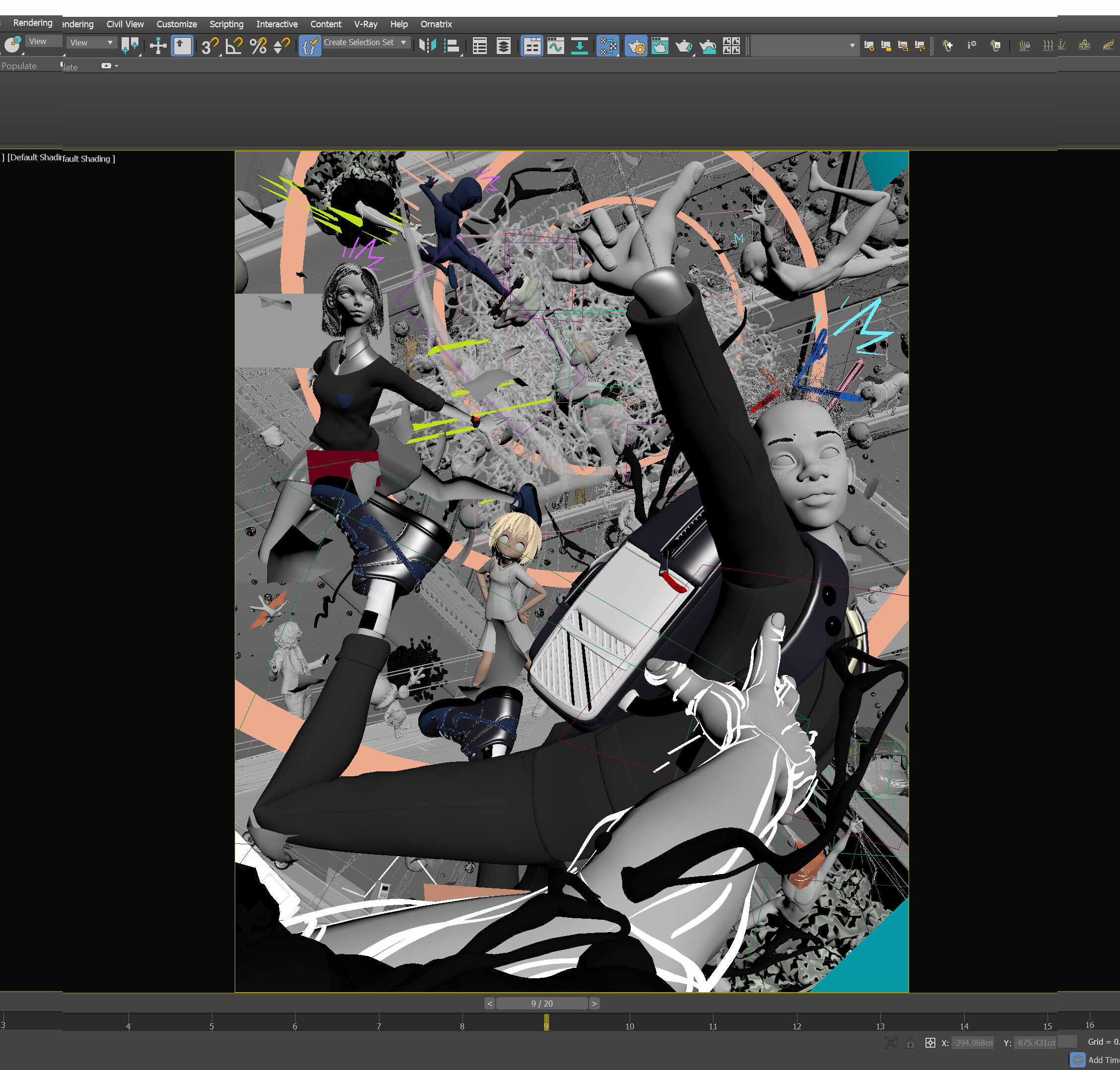Click the Edit Named Selection Sets icon
Image resolution: width=1120 pixels, height=1070 pixels.
(310, 46)
